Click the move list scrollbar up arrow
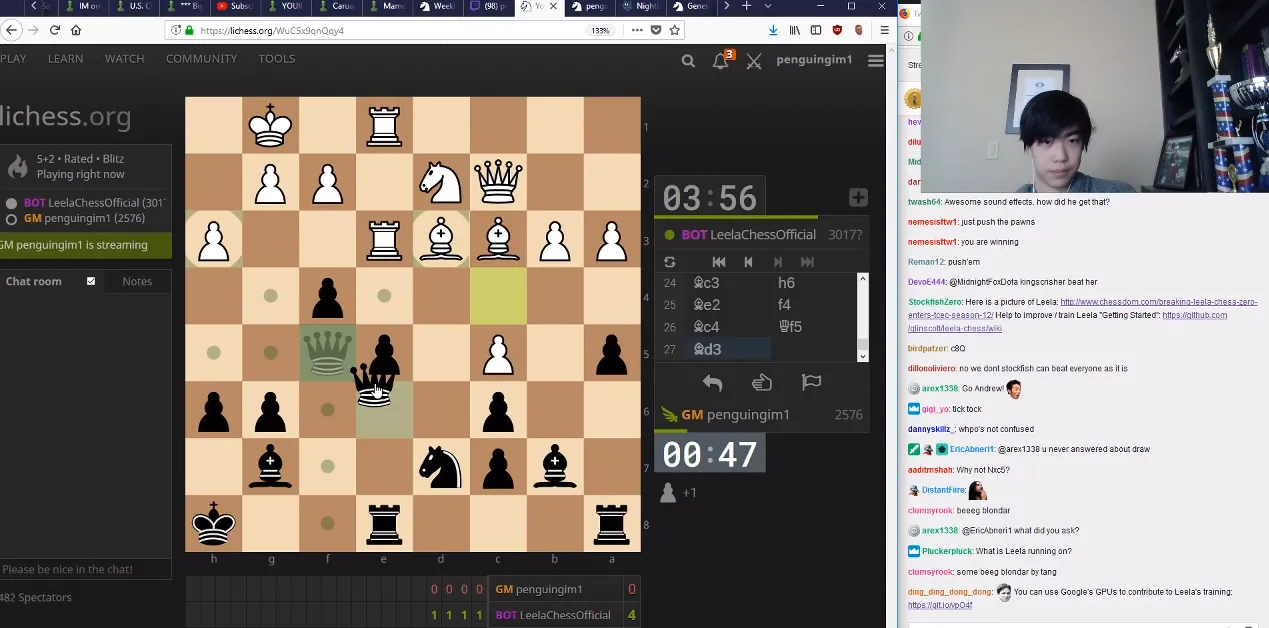The width and height of the screenshot is (1269, 628). pyautogui.click(x=863, y=277)
